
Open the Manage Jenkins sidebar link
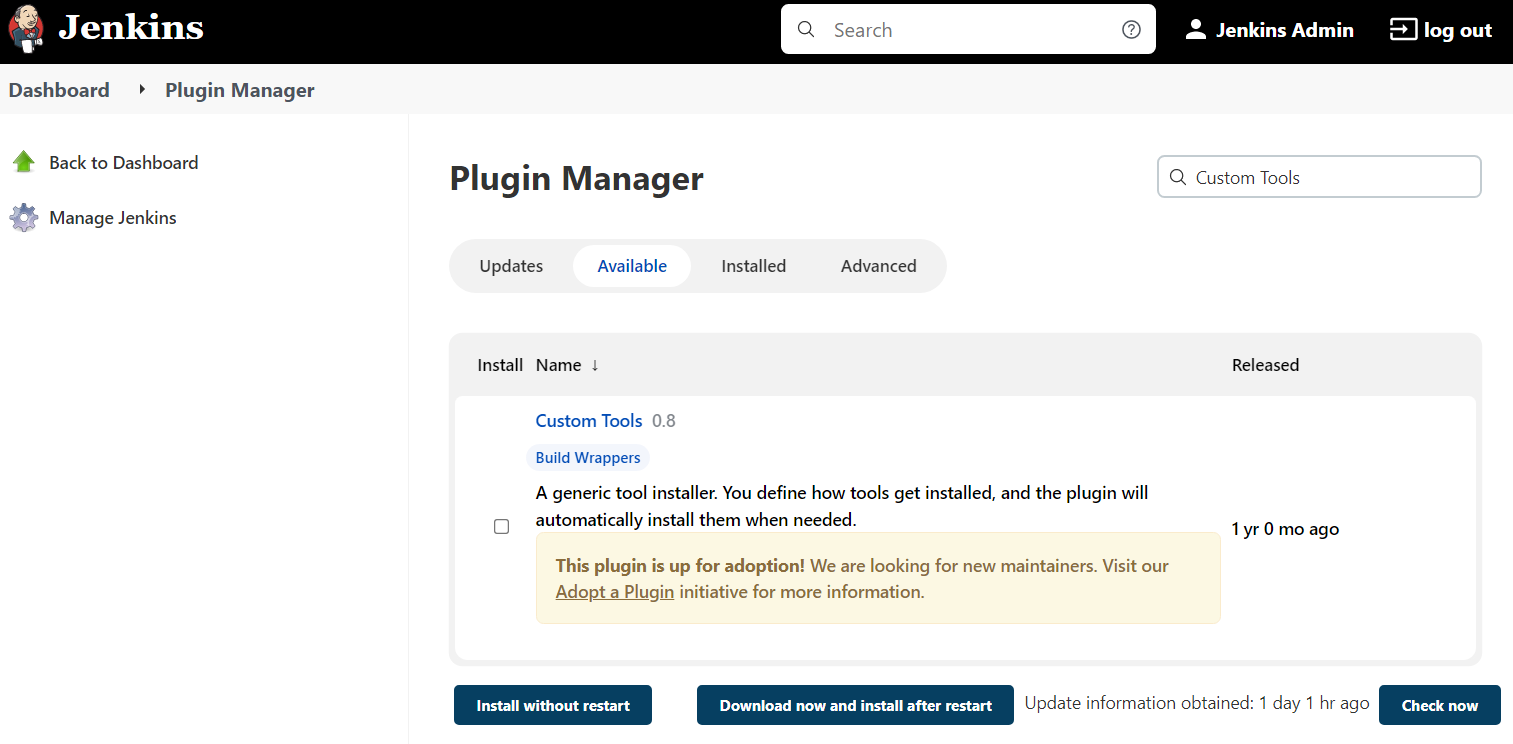point(113,217)
